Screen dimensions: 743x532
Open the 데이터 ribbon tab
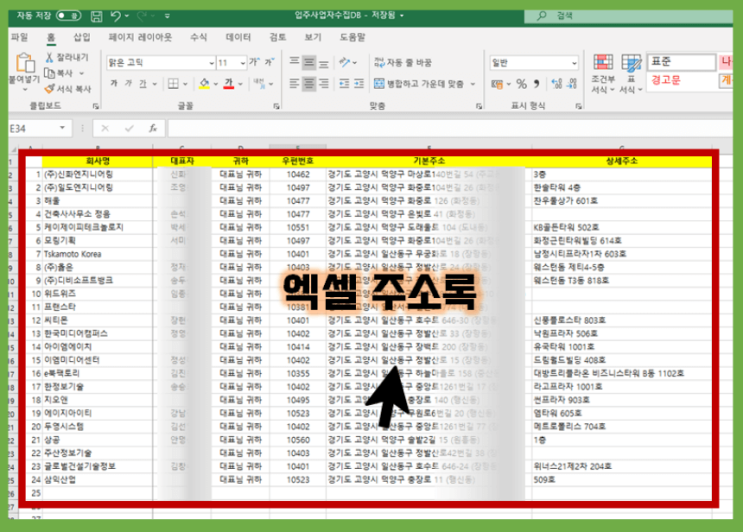click(x=238, y=37)
